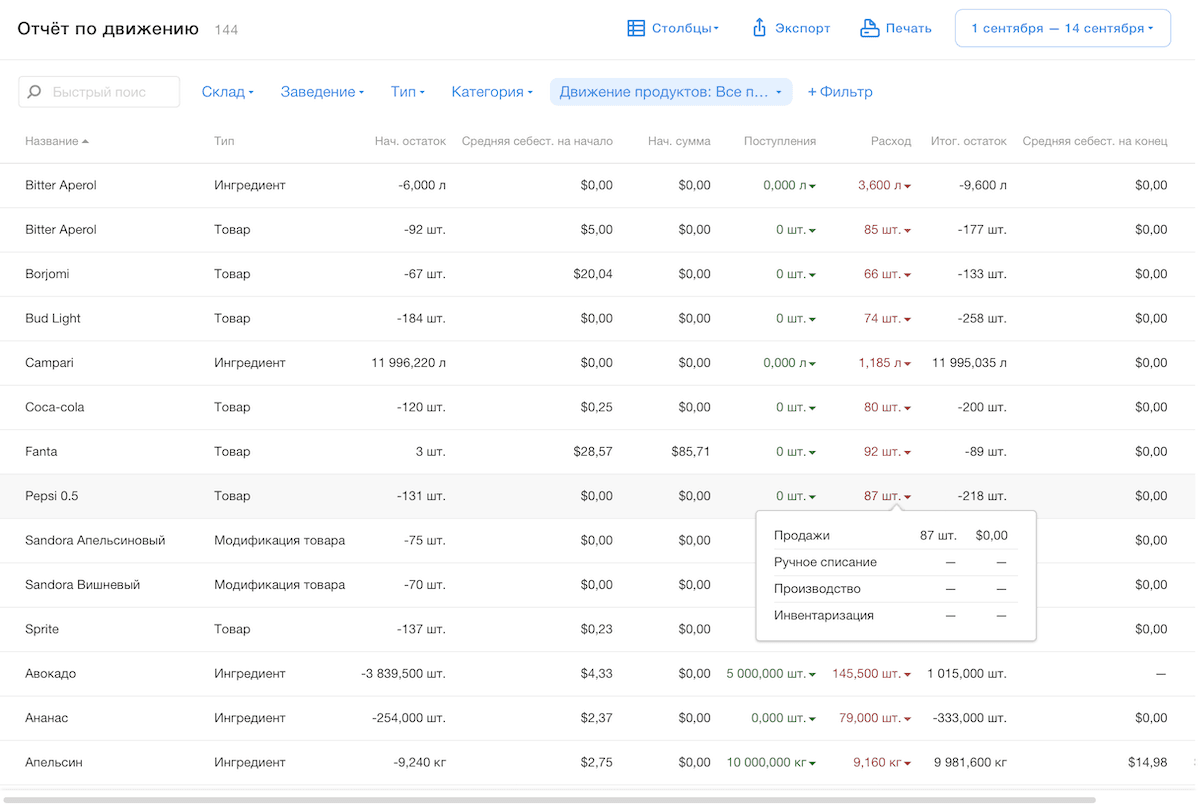Expand Расход 85 шт. for Bitter Aperol товар
The image size is (1200, 810).
click(x=888, y=230)
